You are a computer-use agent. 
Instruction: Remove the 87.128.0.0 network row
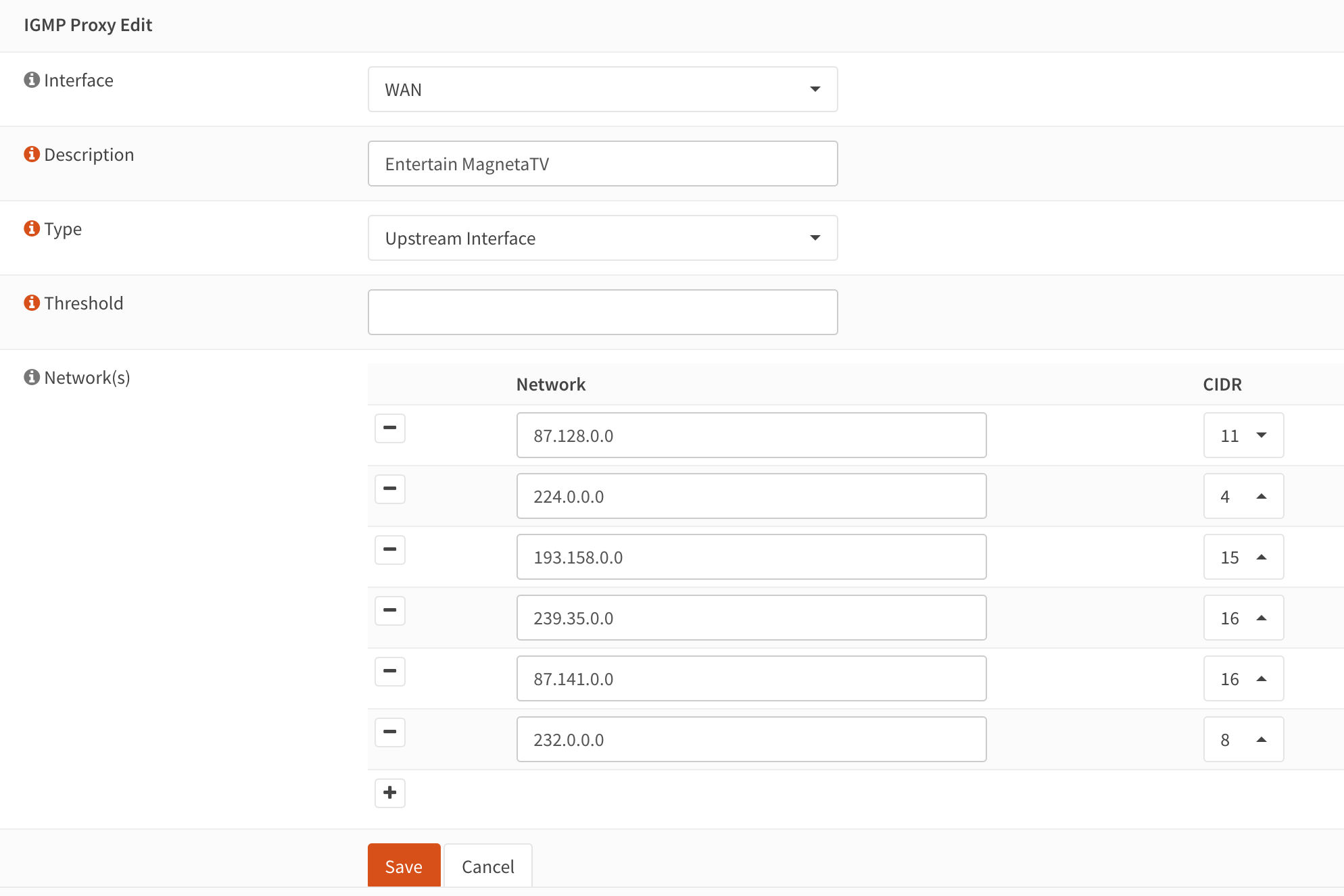[x=390, y=428]
